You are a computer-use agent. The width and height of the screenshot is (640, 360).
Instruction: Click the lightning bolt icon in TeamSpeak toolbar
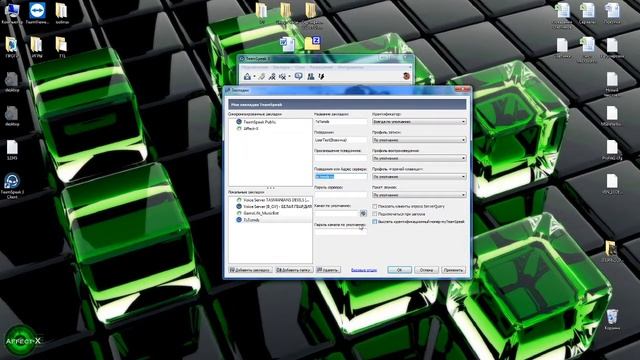pos(321,76)
